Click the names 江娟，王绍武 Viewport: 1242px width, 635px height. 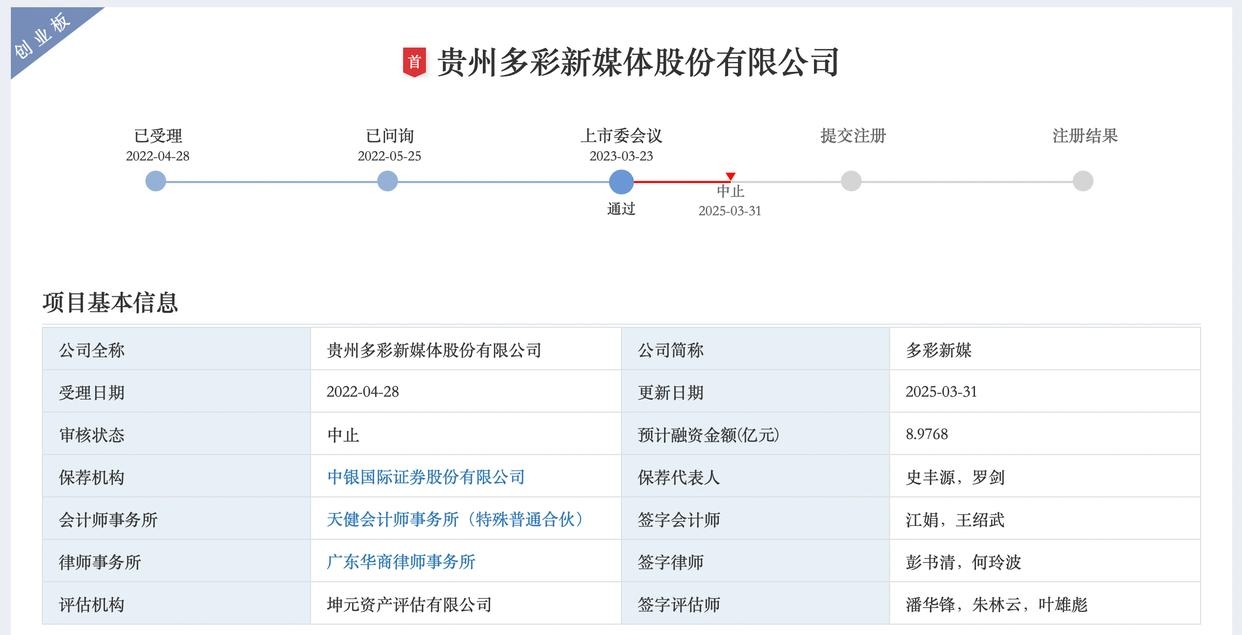[955, 520]
